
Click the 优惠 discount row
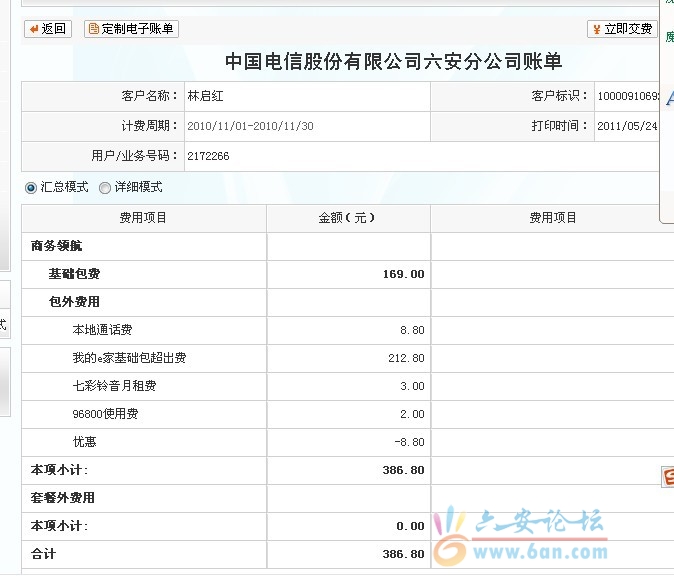[x=84, y=442]
